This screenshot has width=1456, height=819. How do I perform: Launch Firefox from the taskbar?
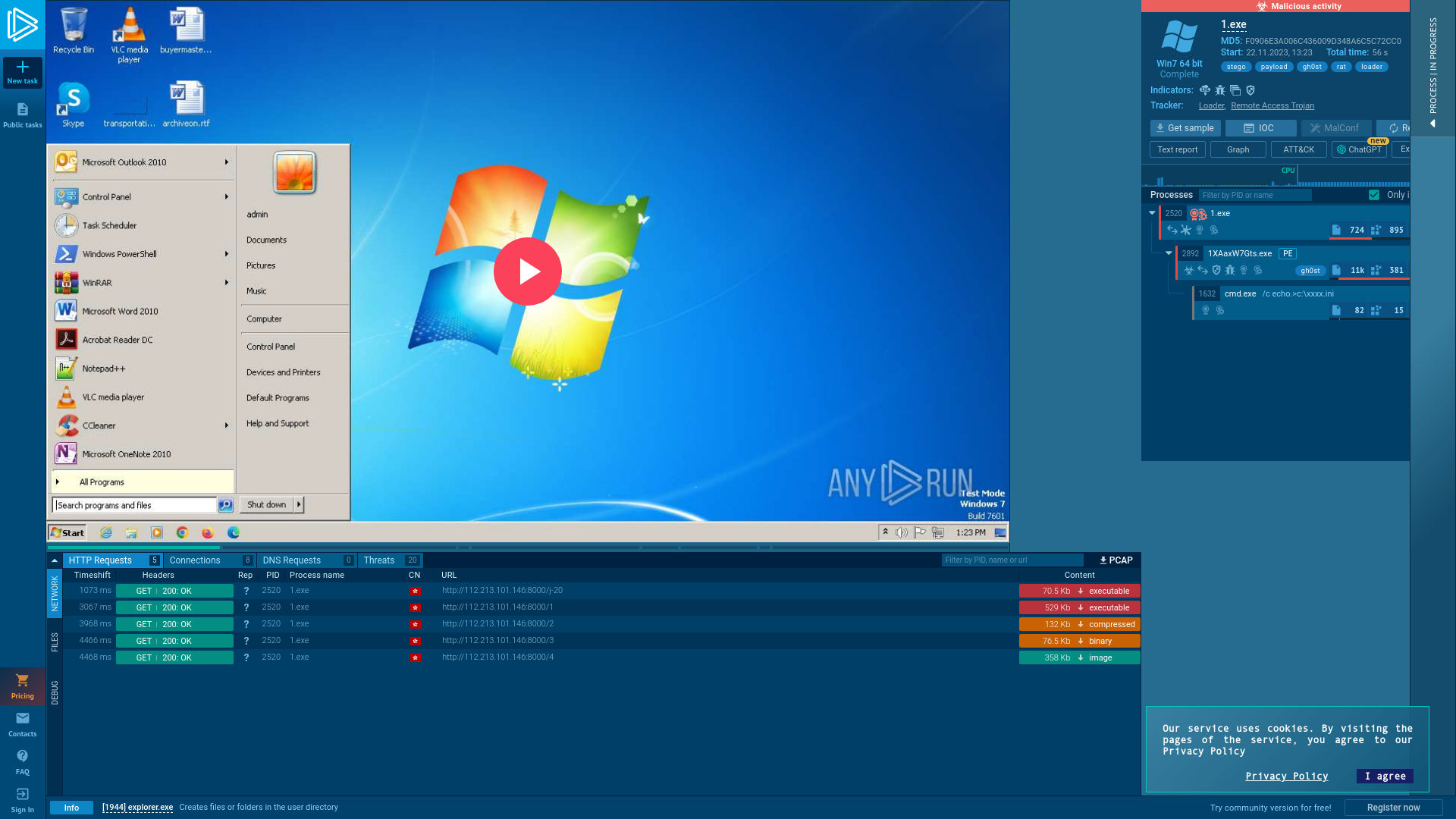[208, 533]
